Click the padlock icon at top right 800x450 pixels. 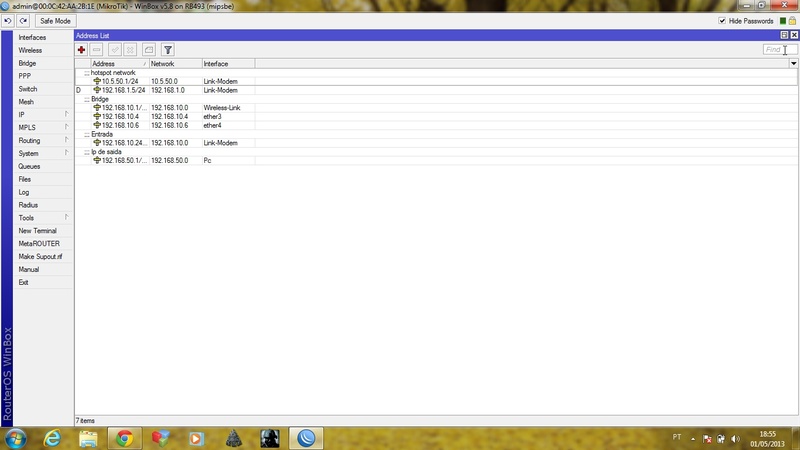click(792, 21)
